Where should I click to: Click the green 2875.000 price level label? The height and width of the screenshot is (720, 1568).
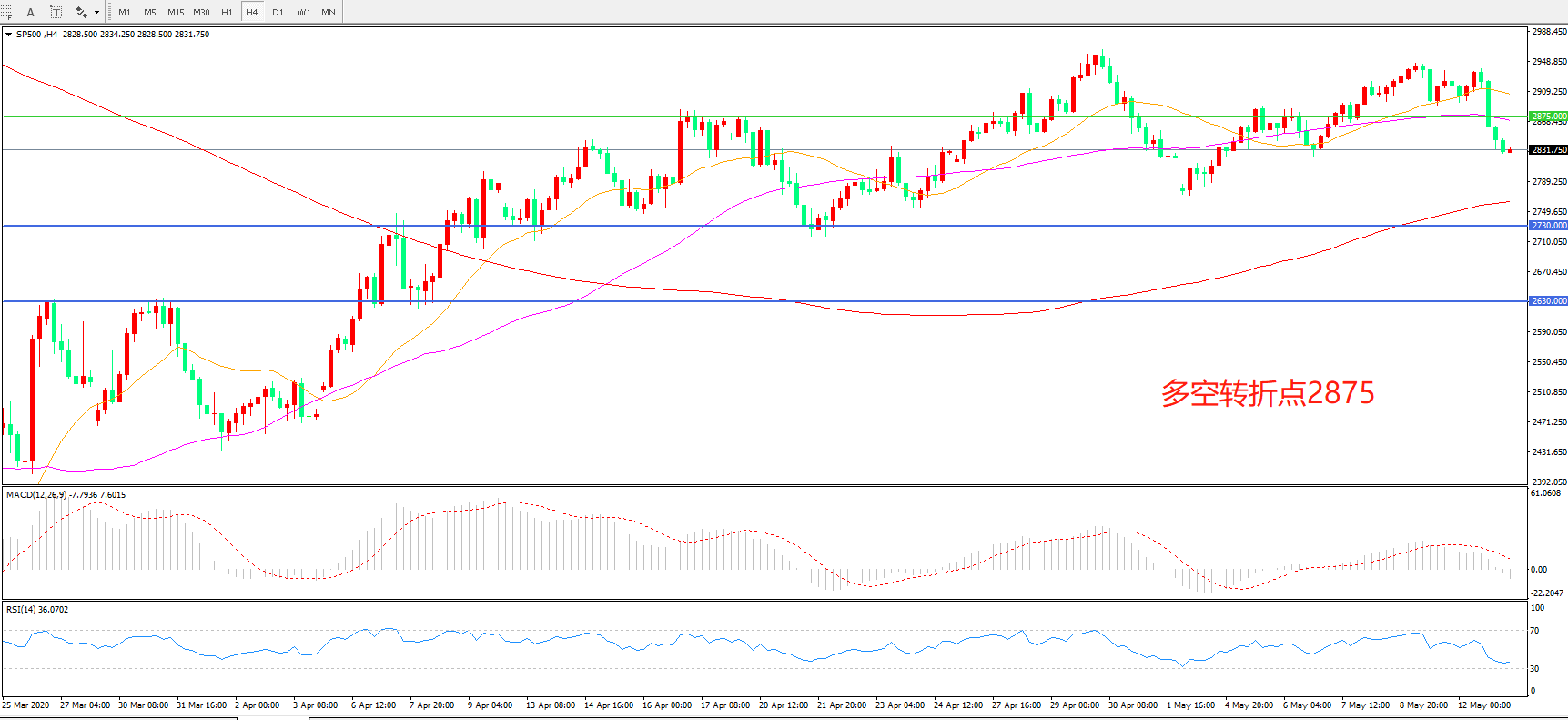(1548, 117)
